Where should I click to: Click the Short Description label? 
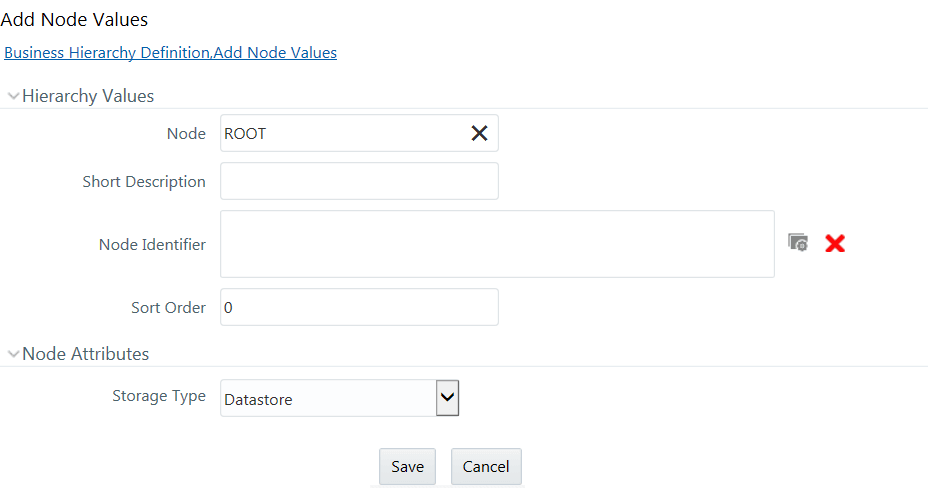point(144,182)
